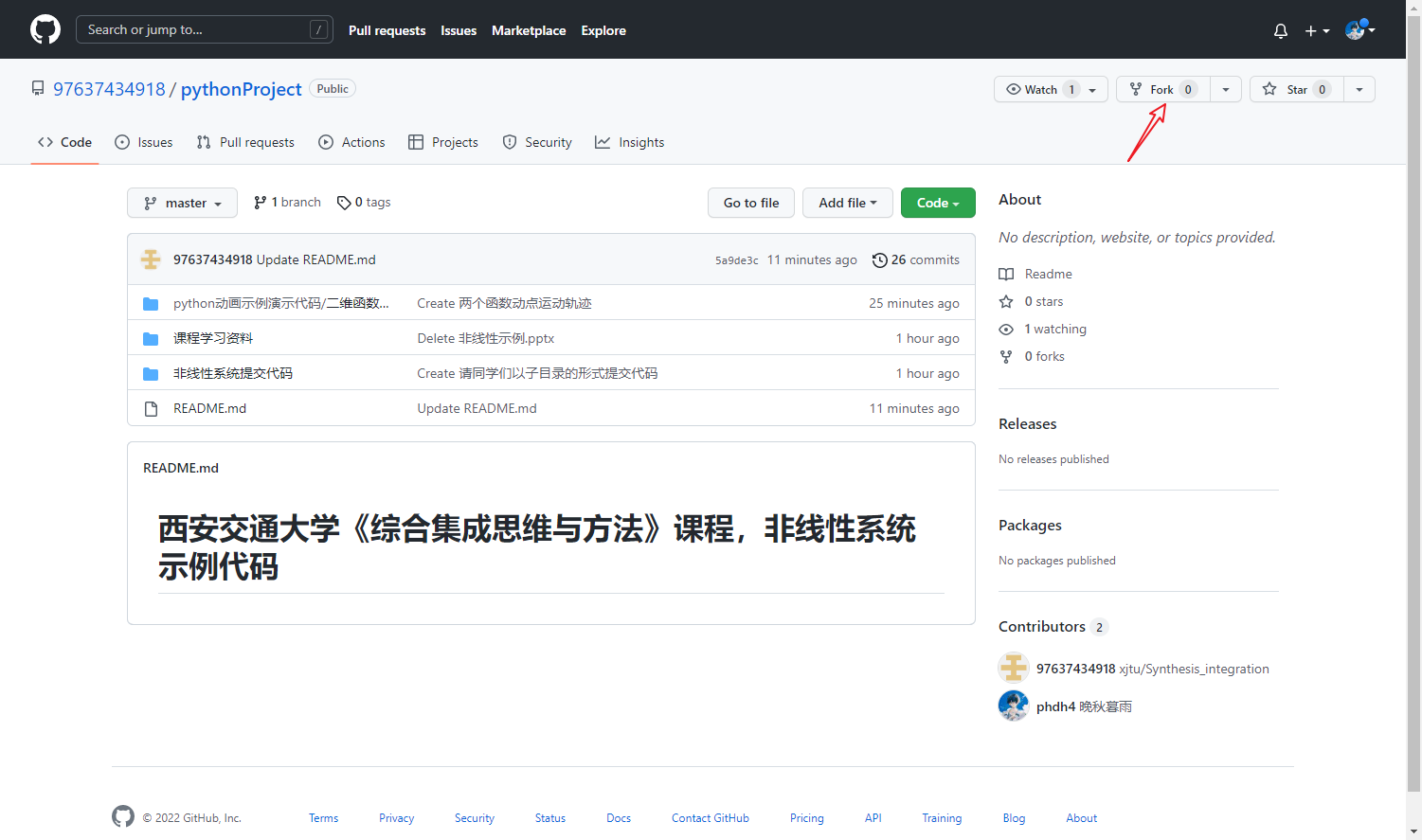This screenshot has width=1422, height=840.
Task: Open the green Code dropdown
Action: tap(938, 203)
